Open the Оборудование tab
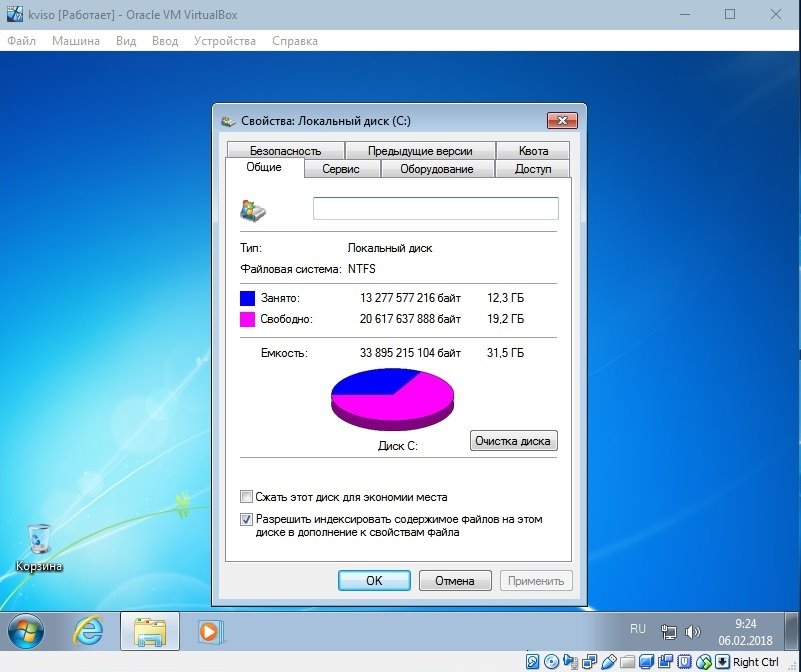Screen dimensions: 801x672 [437, 169]
